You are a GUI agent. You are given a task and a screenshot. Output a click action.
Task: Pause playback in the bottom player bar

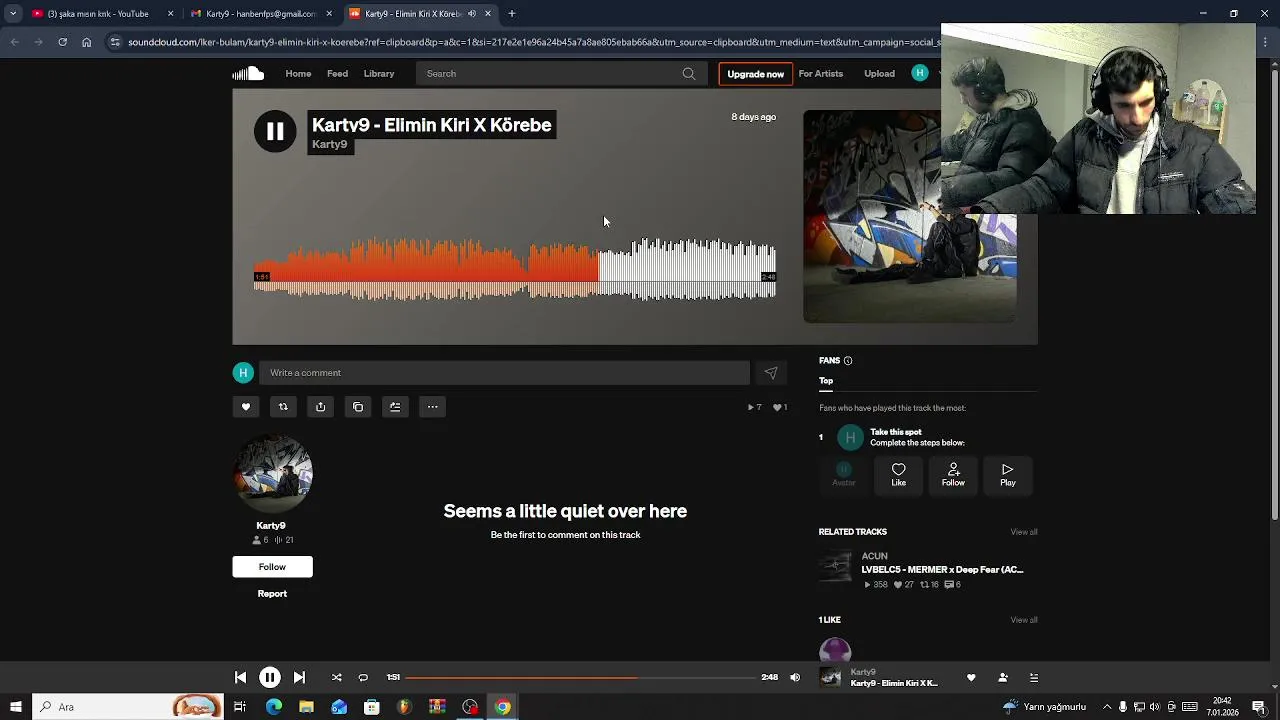point(270,677)
